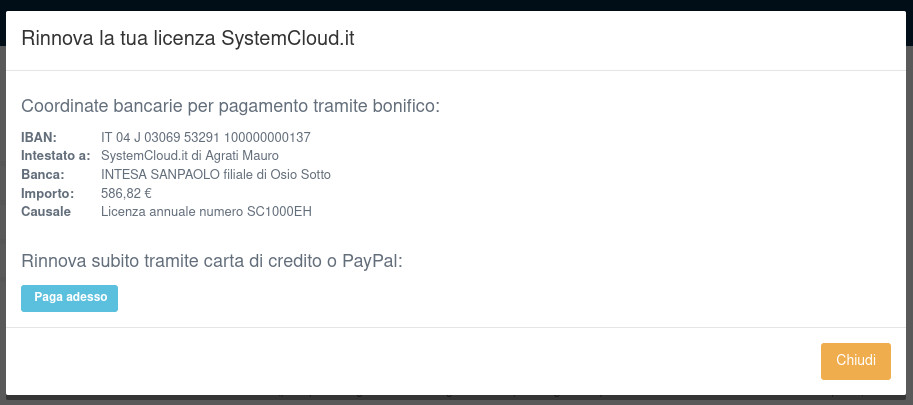Screen dimensions: 913x405
Task: Click the INTESA SANPAOLO bank name
Action: (x=153, y=175)
